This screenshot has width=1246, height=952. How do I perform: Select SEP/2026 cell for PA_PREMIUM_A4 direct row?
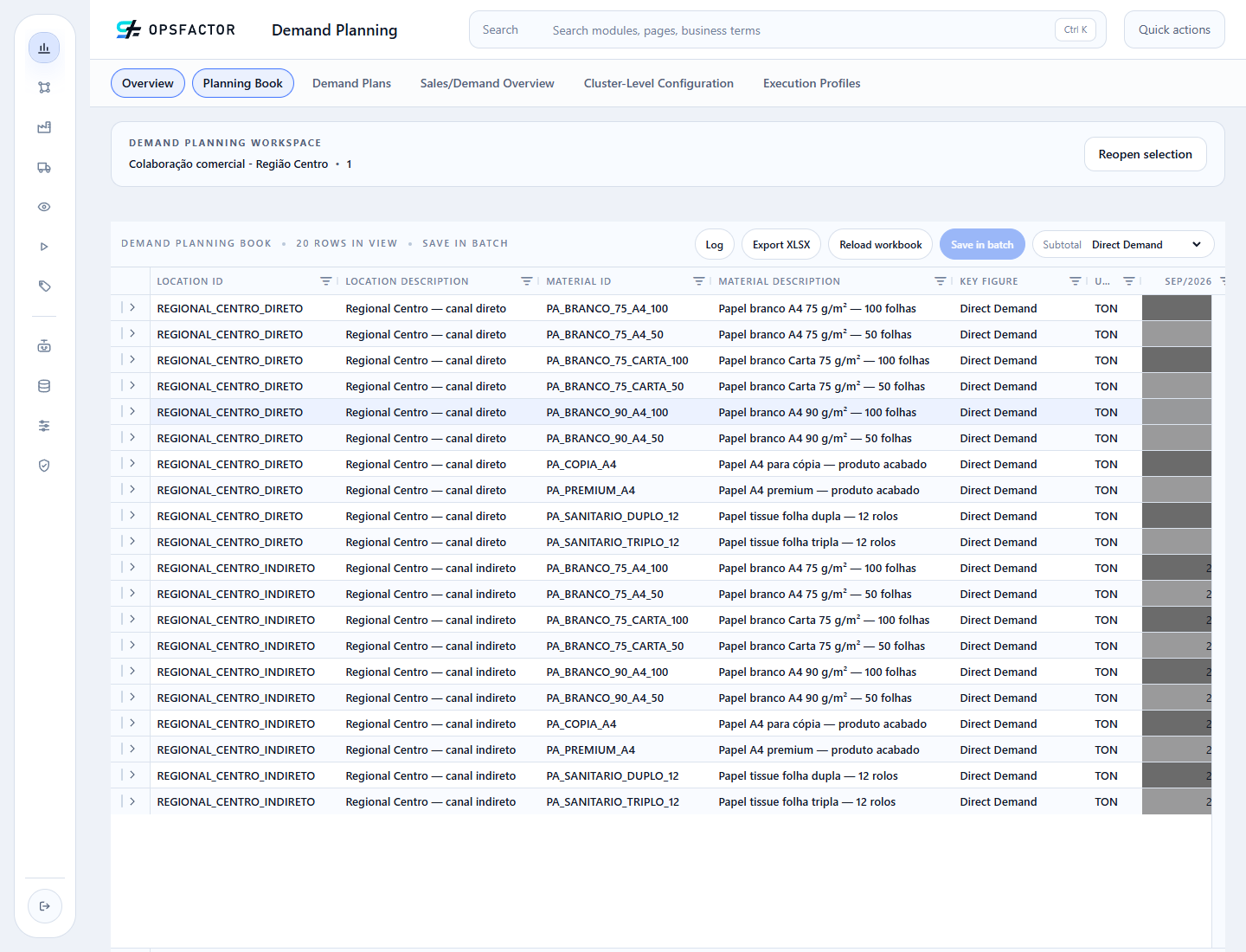(x=1177, y=490)
